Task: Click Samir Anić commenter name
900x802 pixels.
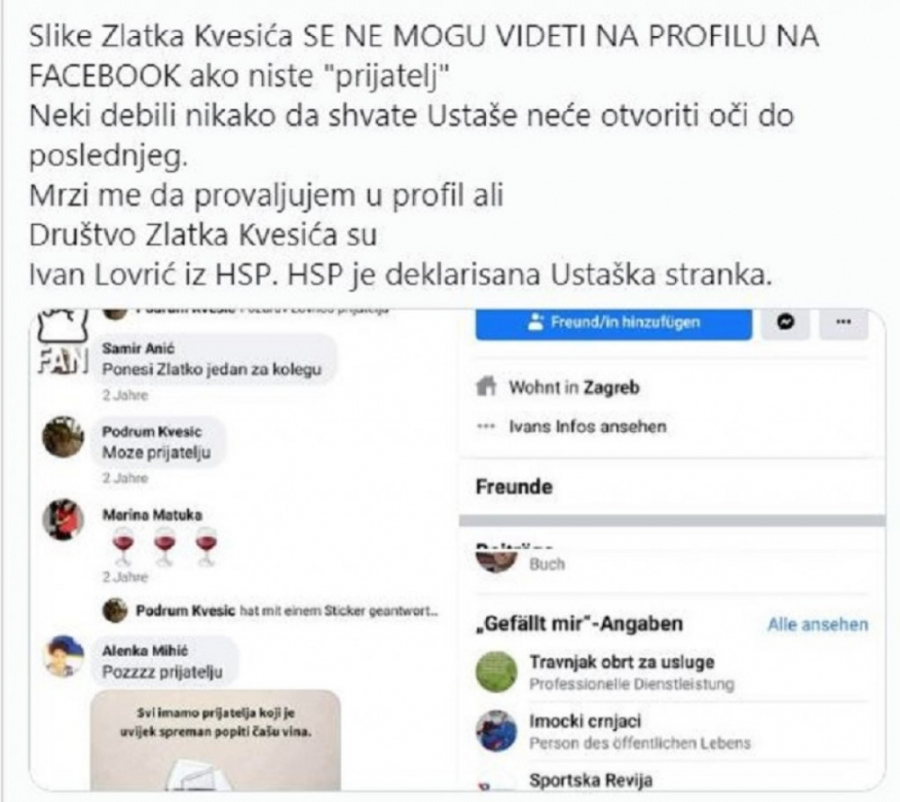Action: [x=138, y=348]
